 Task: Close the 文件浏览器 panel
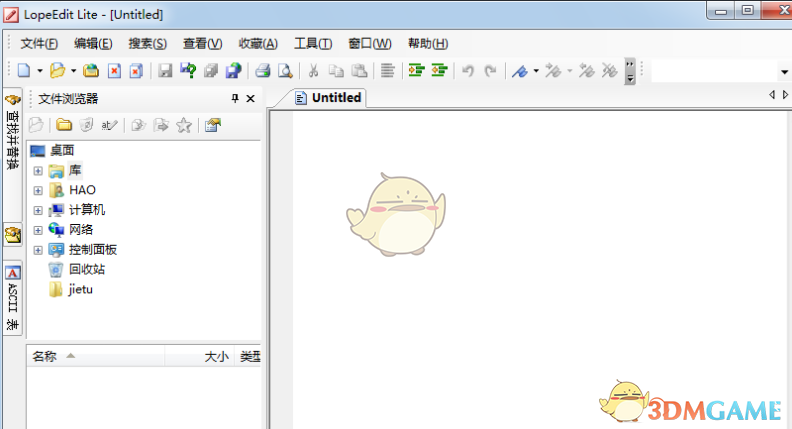(x=251, y=99)
